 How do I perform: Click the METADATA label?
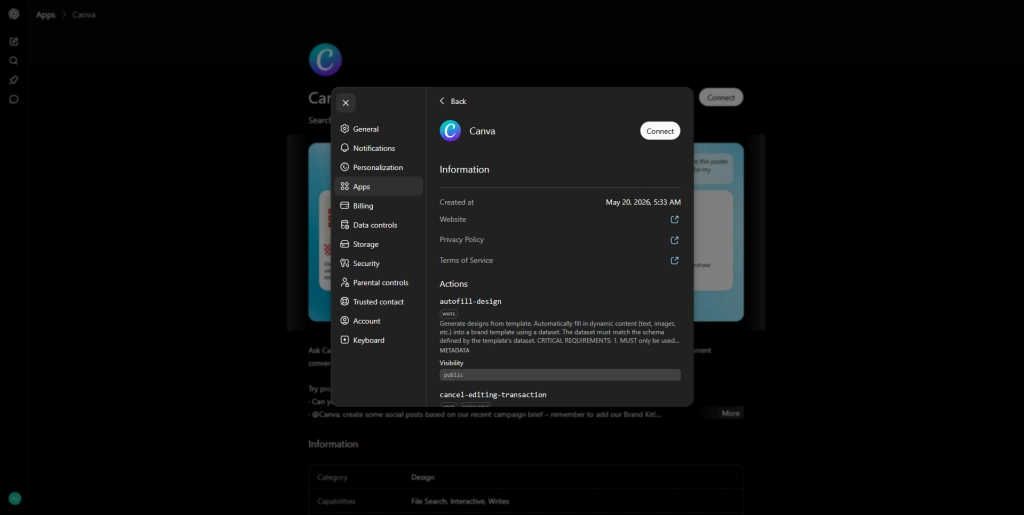tap(454, 351)
